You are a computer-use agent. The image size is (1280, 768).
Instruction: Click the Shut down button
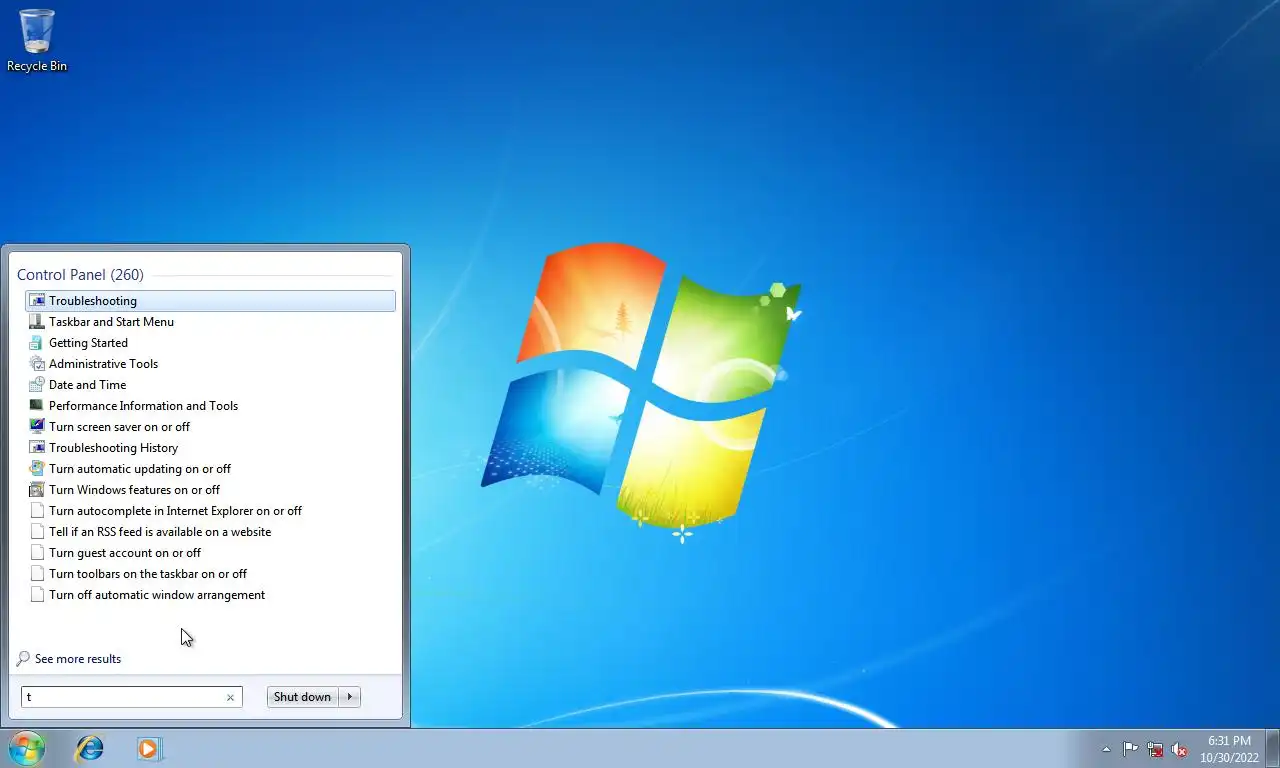click(x=303, y=697)
